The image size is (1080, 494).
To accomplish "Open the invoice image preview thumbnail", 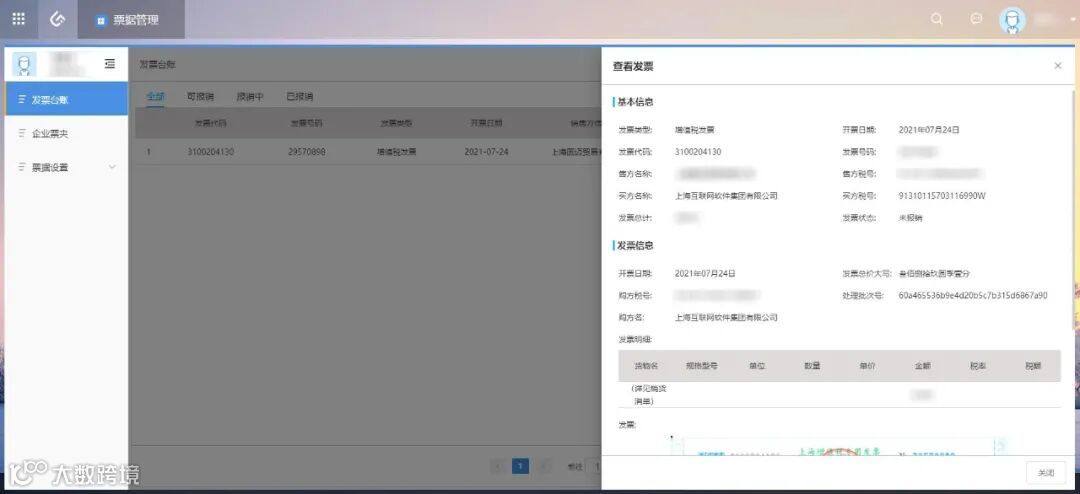I will click(839, 445).
